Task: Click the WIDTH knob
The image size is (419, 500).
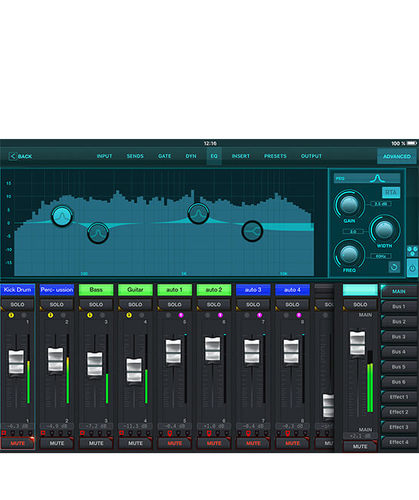Action: coord(384,229)
